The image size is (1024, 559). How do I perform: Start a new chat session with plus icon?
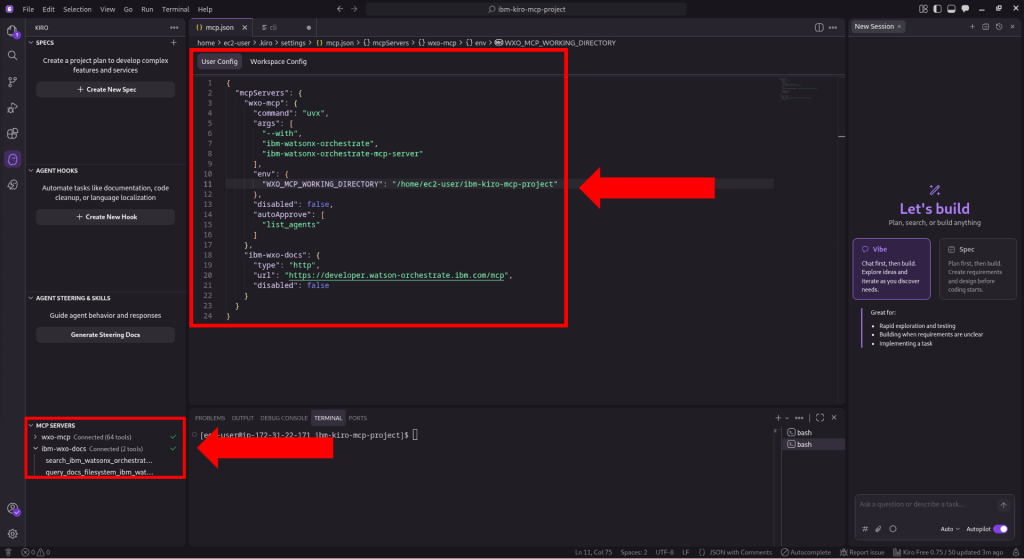(972, 27)
